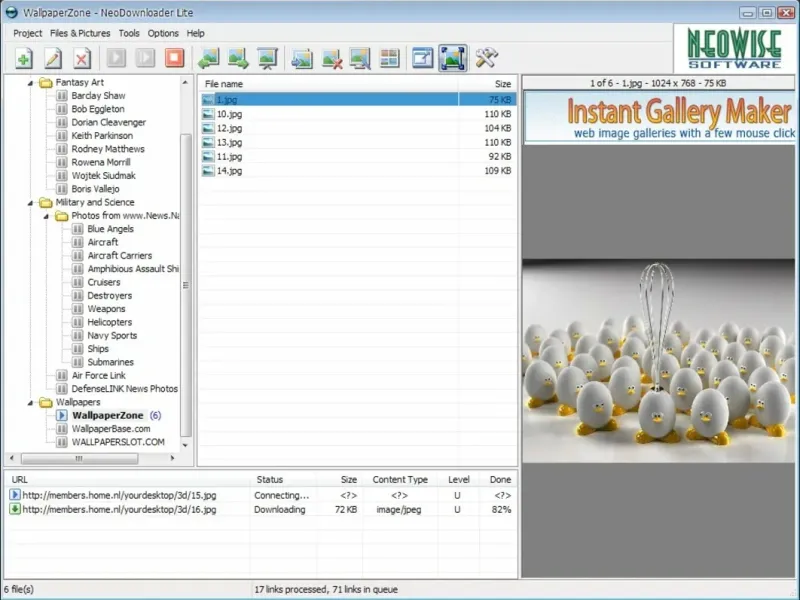Collapse the Military and Science folder
This screenshot has width=800, height=600.
click(30, 203)
